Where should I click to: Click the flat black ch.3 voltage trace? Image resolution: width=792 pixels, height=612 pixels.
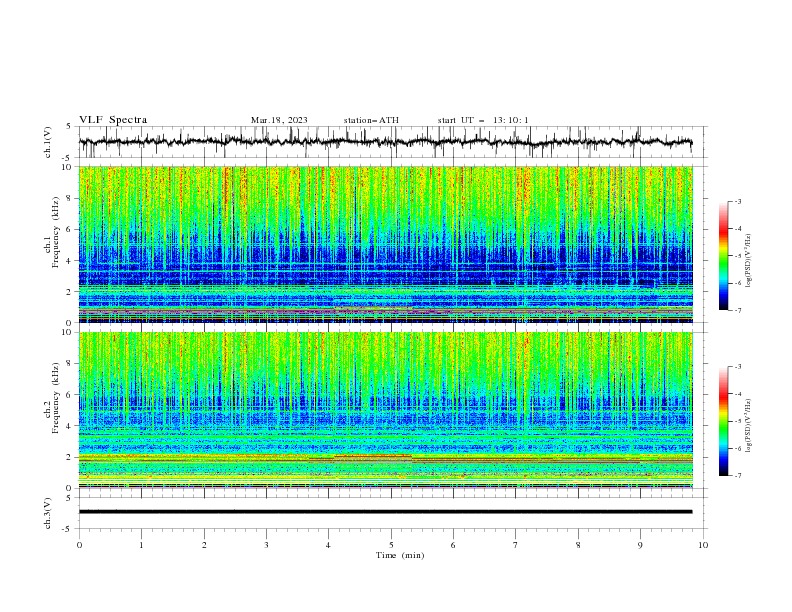[x=385, y=512]
